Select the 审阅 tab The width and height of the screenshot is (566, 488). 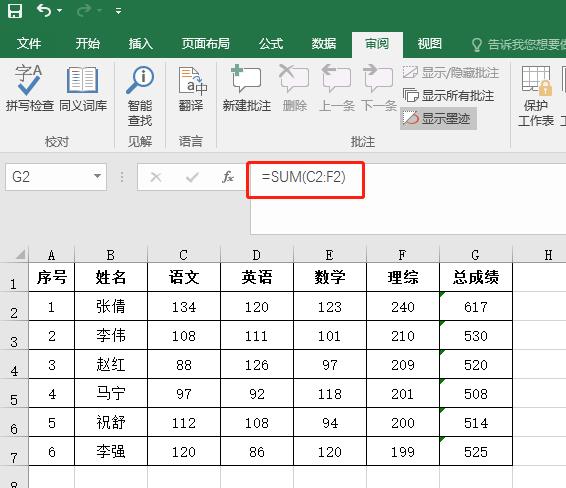click(x=377, y=44)
